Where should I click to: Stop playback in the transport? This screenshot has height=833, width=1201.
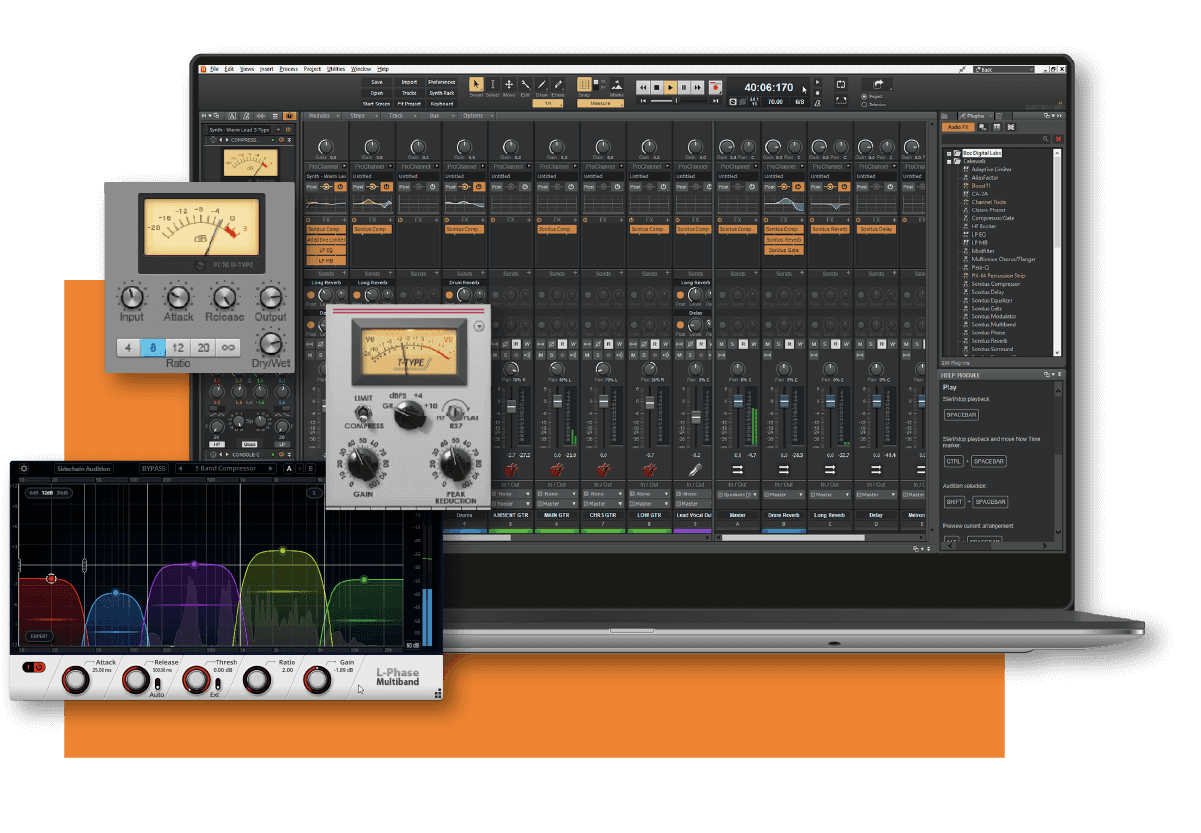pyautogui.click(x=657, y=88)
